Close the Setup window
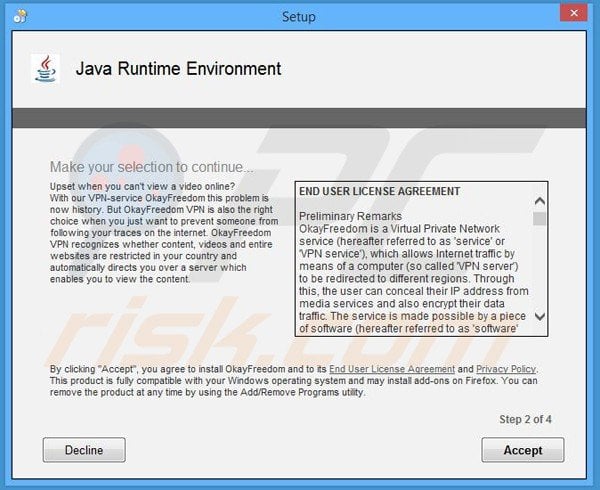Screen dimensions: 600x490 [574, 13]
